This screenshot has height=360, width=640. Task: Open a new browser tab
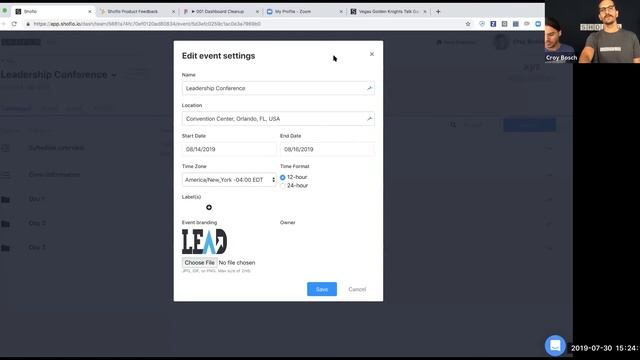[x=438, y=11]
